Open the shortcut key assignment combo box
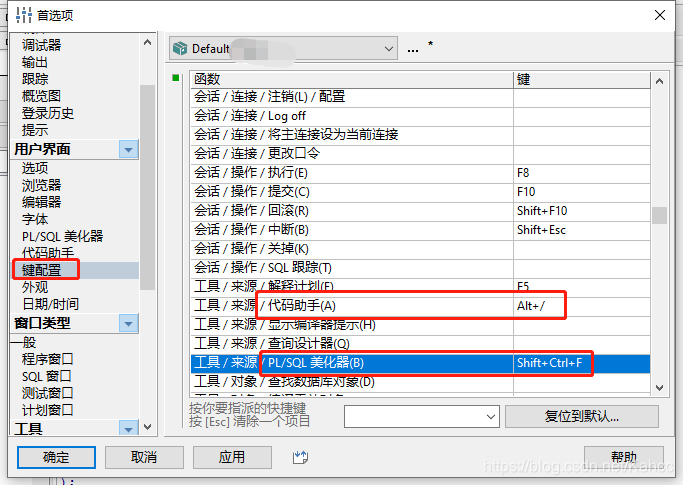The width and height of the screenshot is (683, 485). tap(421, 417)
